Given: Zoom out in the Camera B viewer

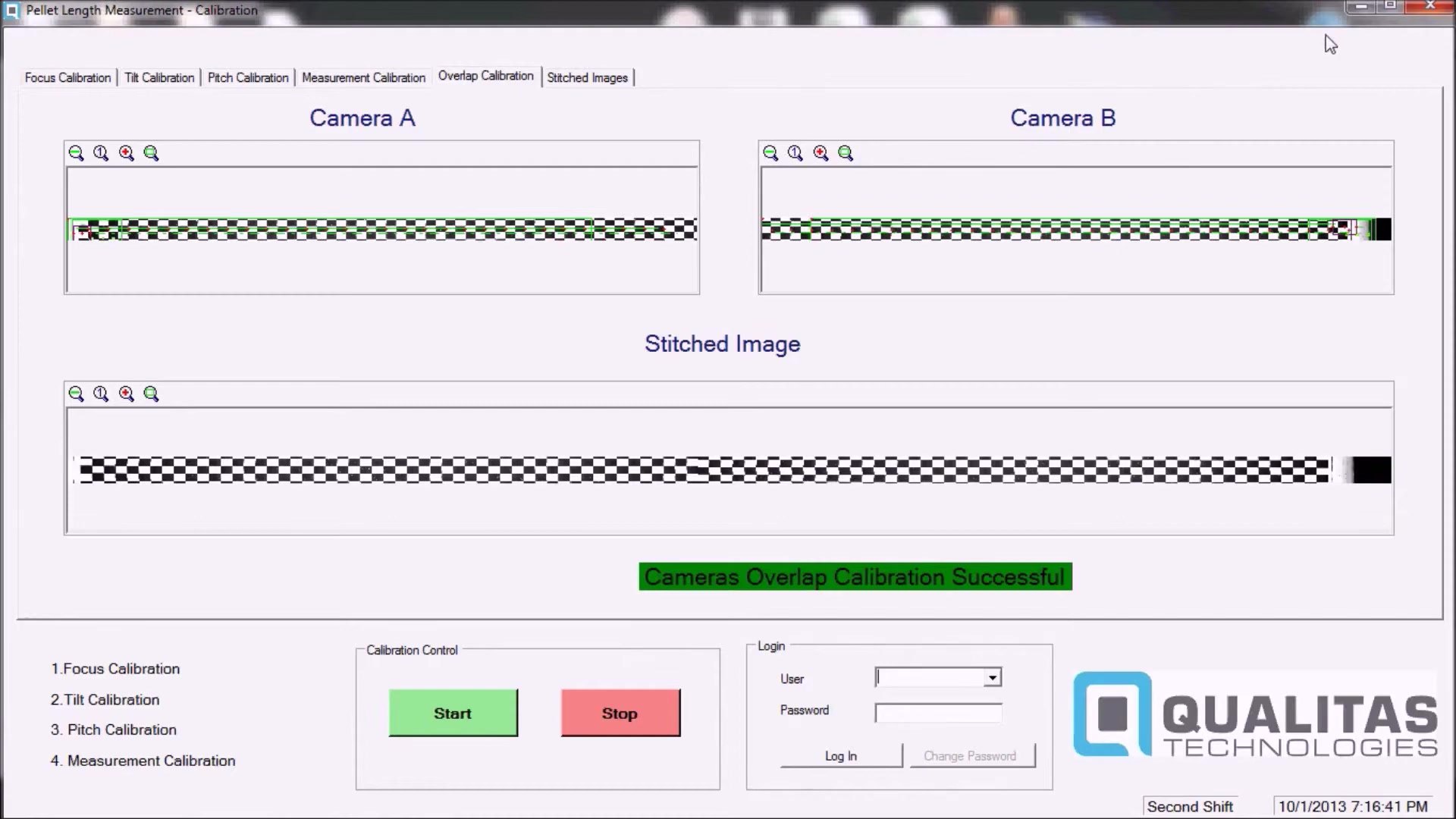Looking at the screenshot, I should [770, 153].
